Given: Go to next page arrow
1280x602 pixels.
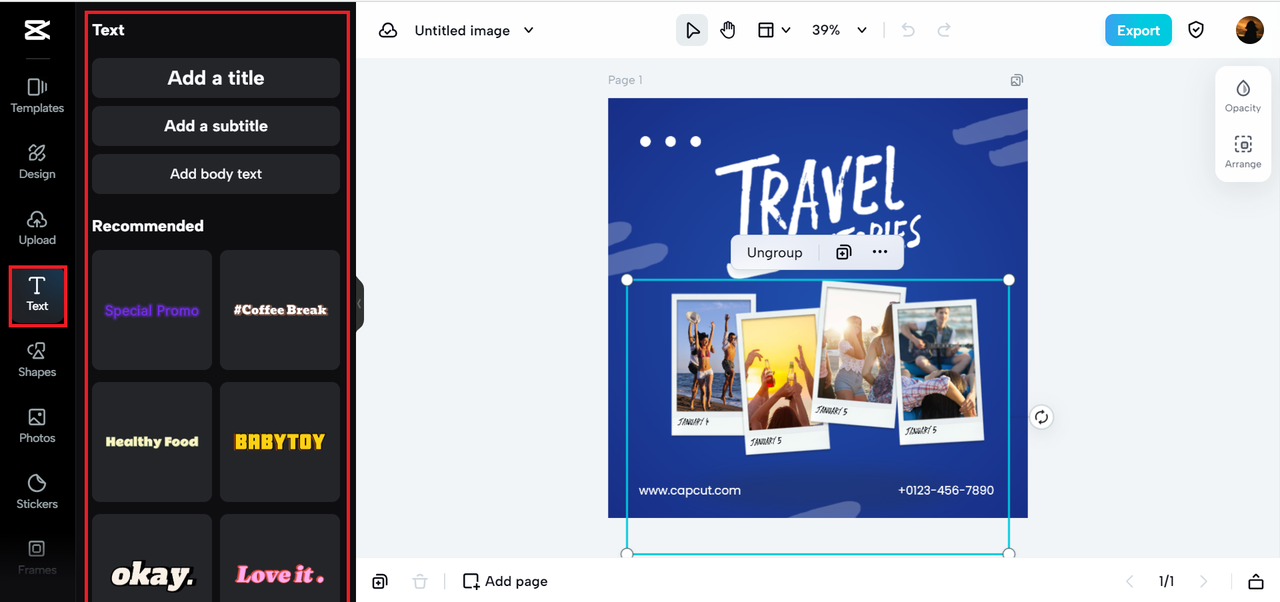Looking at the screenshot, I should [x=1204, y=581].
